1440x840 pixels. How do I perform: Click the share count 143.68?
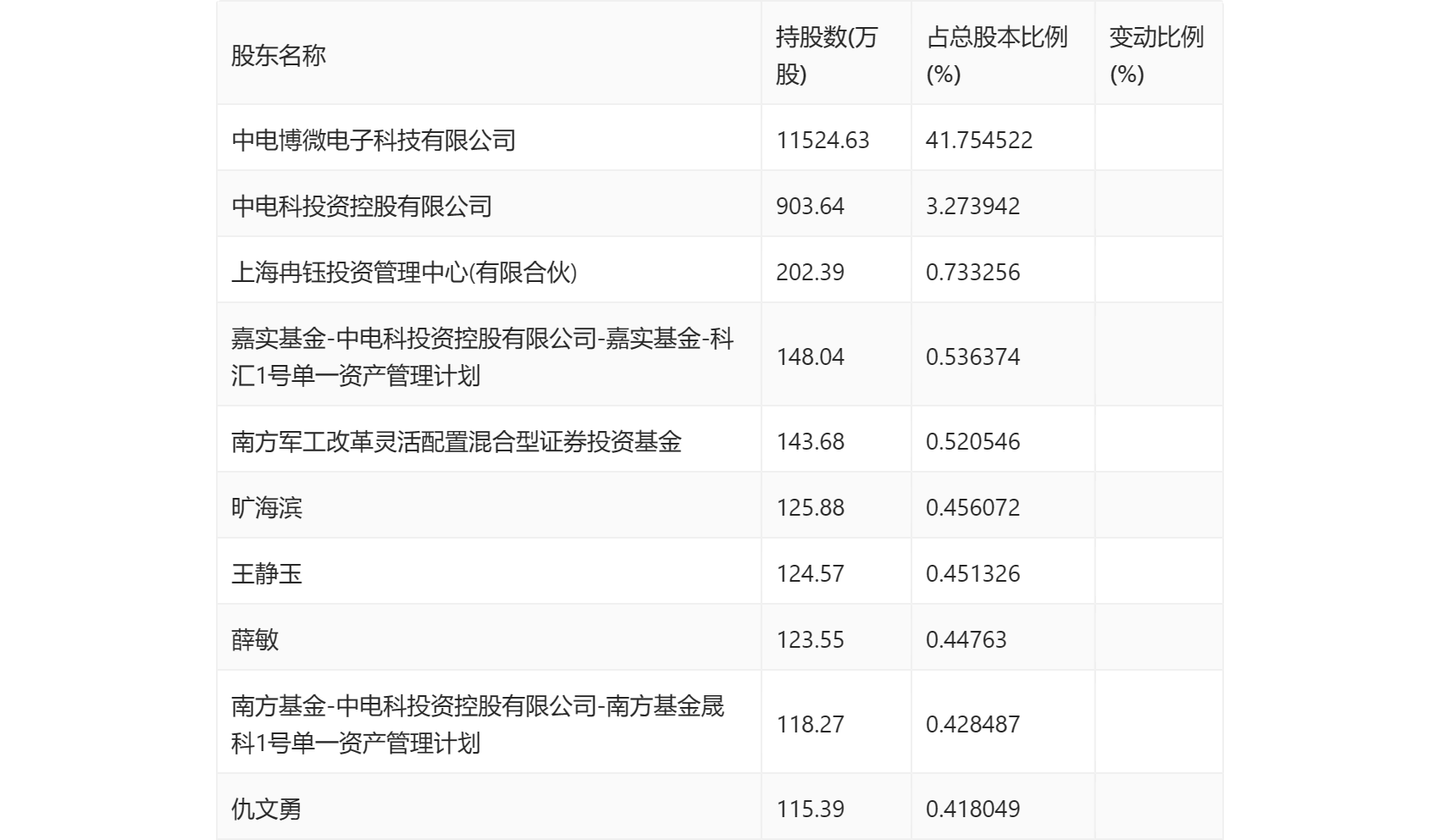point(810,441)
